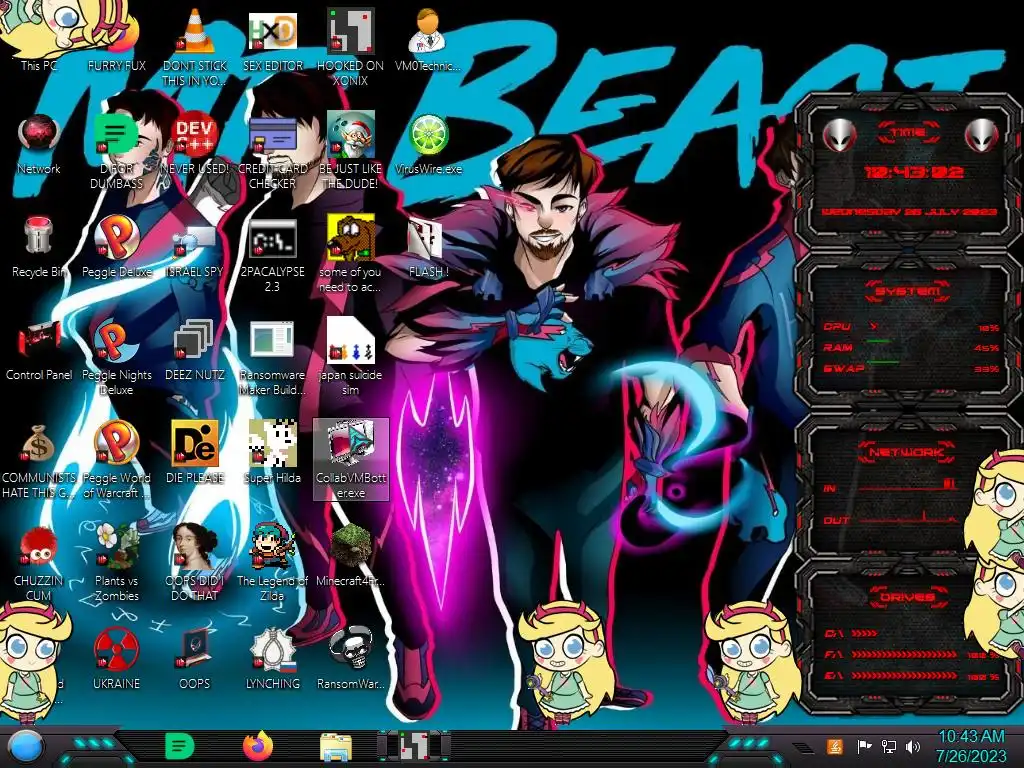The width and height of the screenshot is (1024, 768).
Task: Open Ransomware Maker Build icon
Action: point(273,357)
